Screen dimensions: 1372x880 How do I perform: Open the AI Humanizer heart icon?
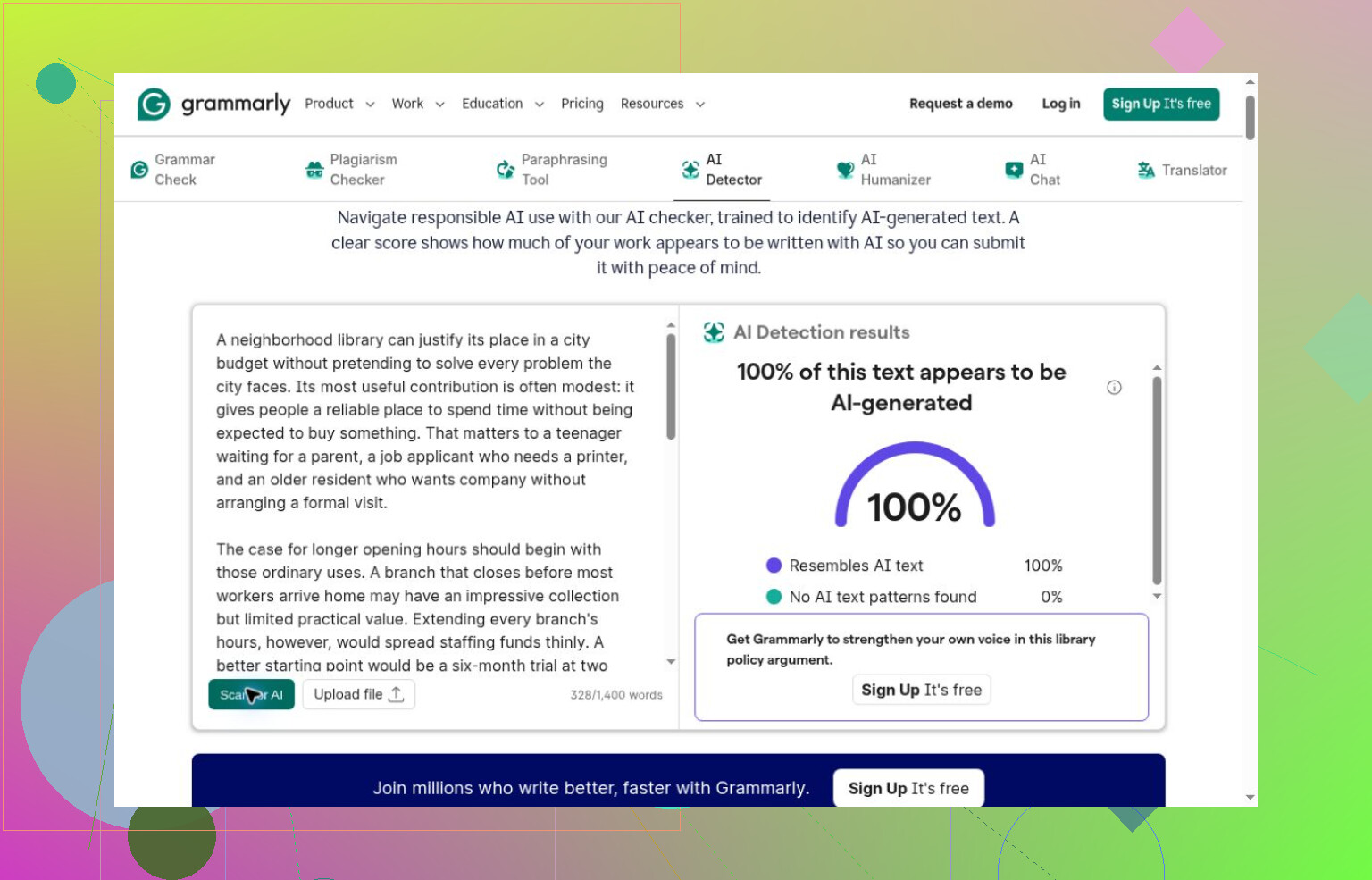pos(845,170)
